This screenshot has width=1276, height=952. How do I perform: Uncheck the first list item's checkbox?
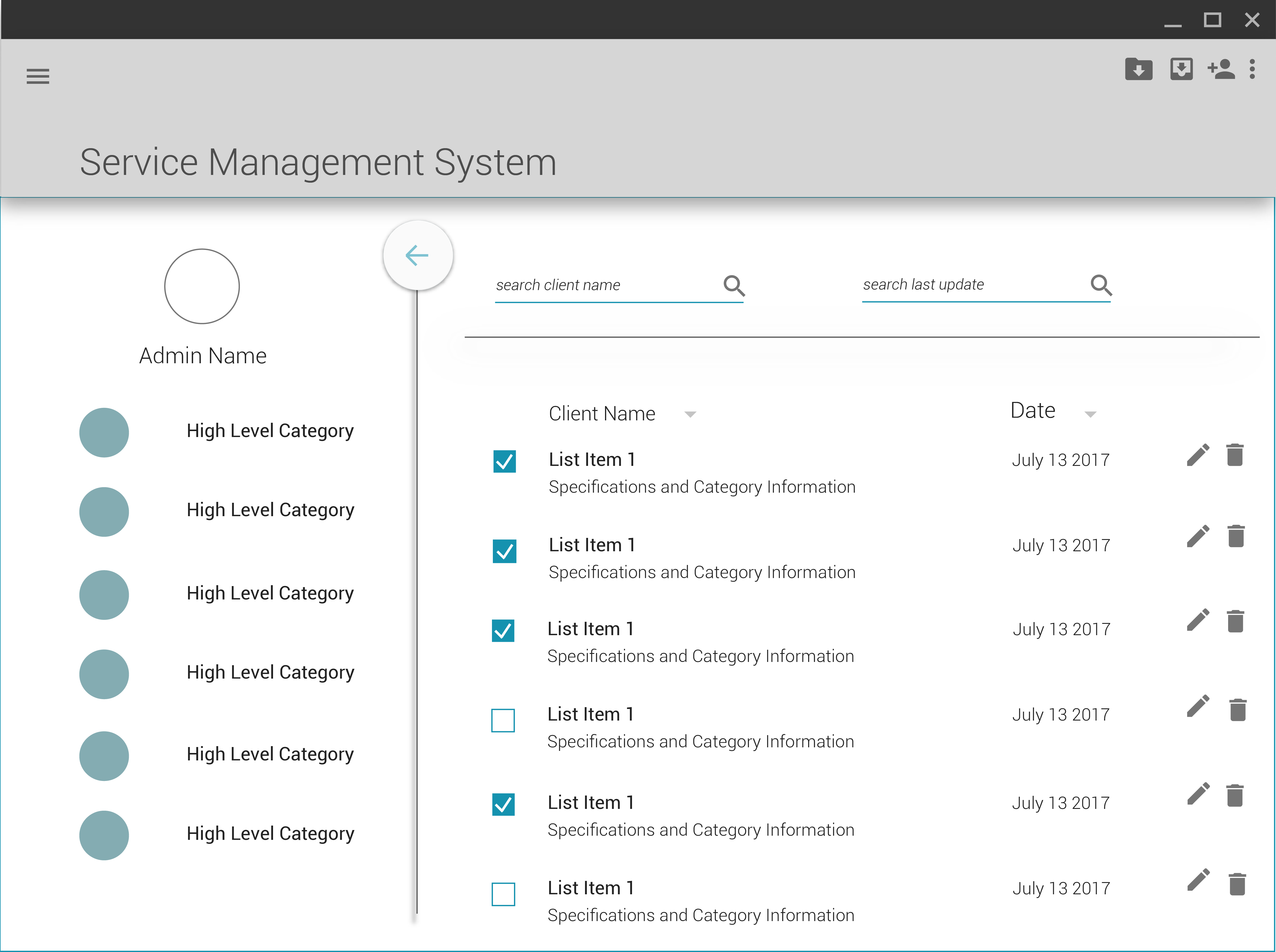coord(505,462)
